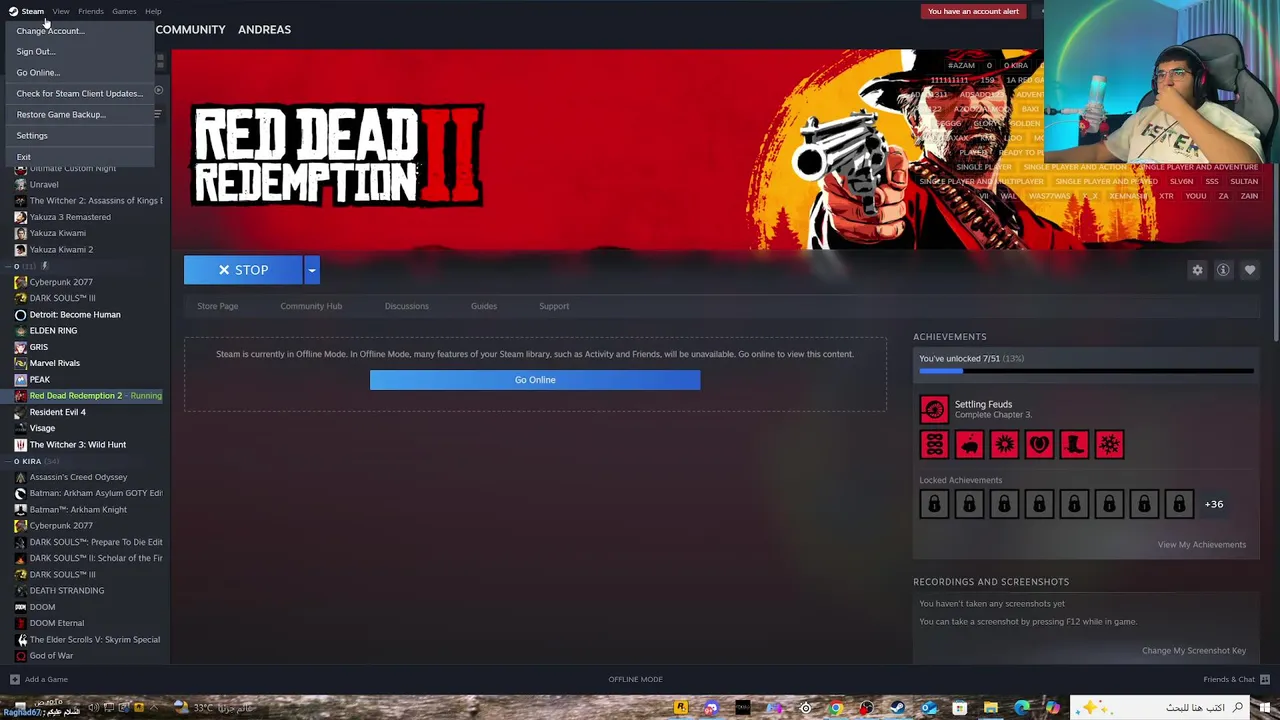The height and width of the screenshot is (720, 1280).
Task: Select Batman: Arkham Knight in library
Action: point(78,509)
